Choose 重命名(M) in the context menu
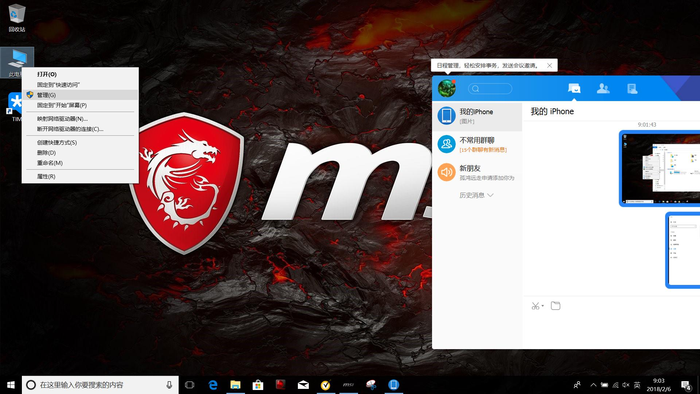This screenshot has width=700, height=394. coord(50,163)
